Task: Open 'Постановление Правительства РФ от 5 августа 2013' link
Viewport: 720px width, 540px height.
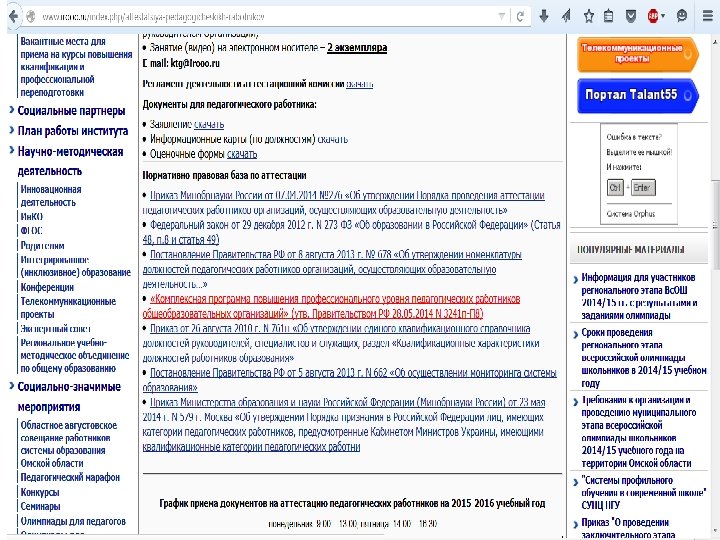Action: click(x=349, y=380)
